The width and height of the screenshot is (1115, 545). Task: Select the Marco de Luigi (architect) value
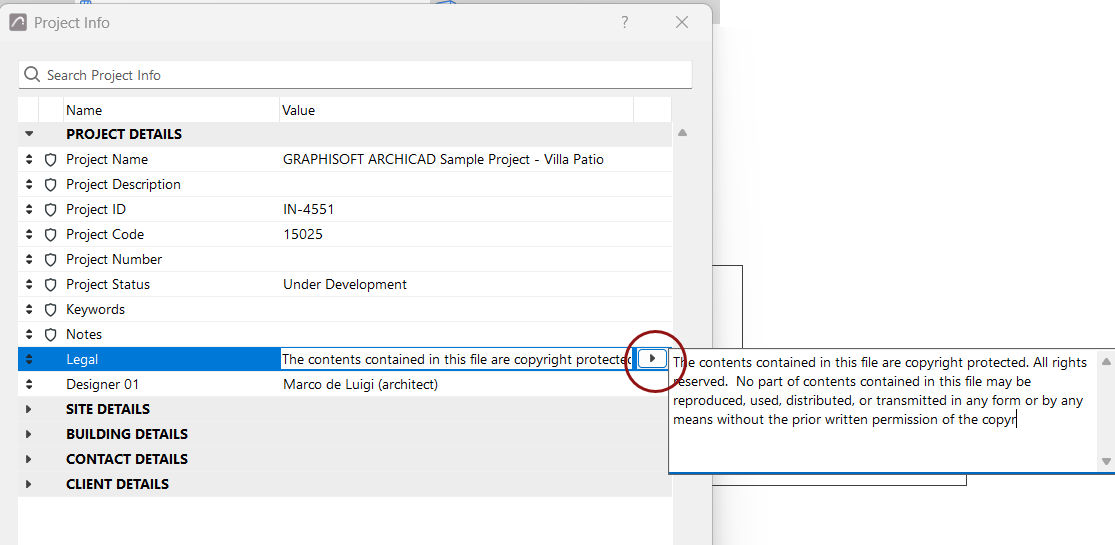pyautogui.click(x=360, y=384)
